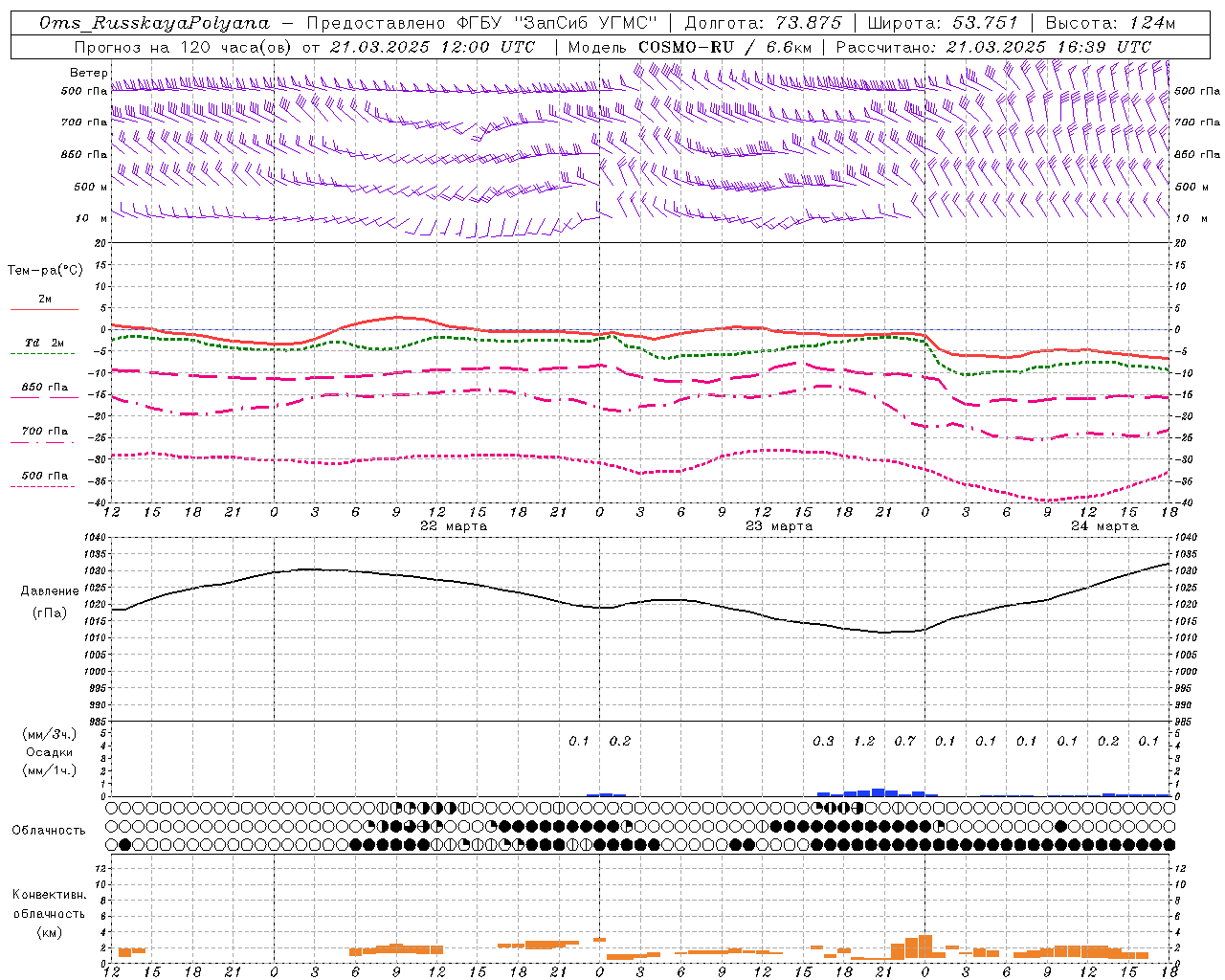Viewport: 1225px width, 980px height.
Task: Click the Конвективн. panel label
Action: point(50,895)
